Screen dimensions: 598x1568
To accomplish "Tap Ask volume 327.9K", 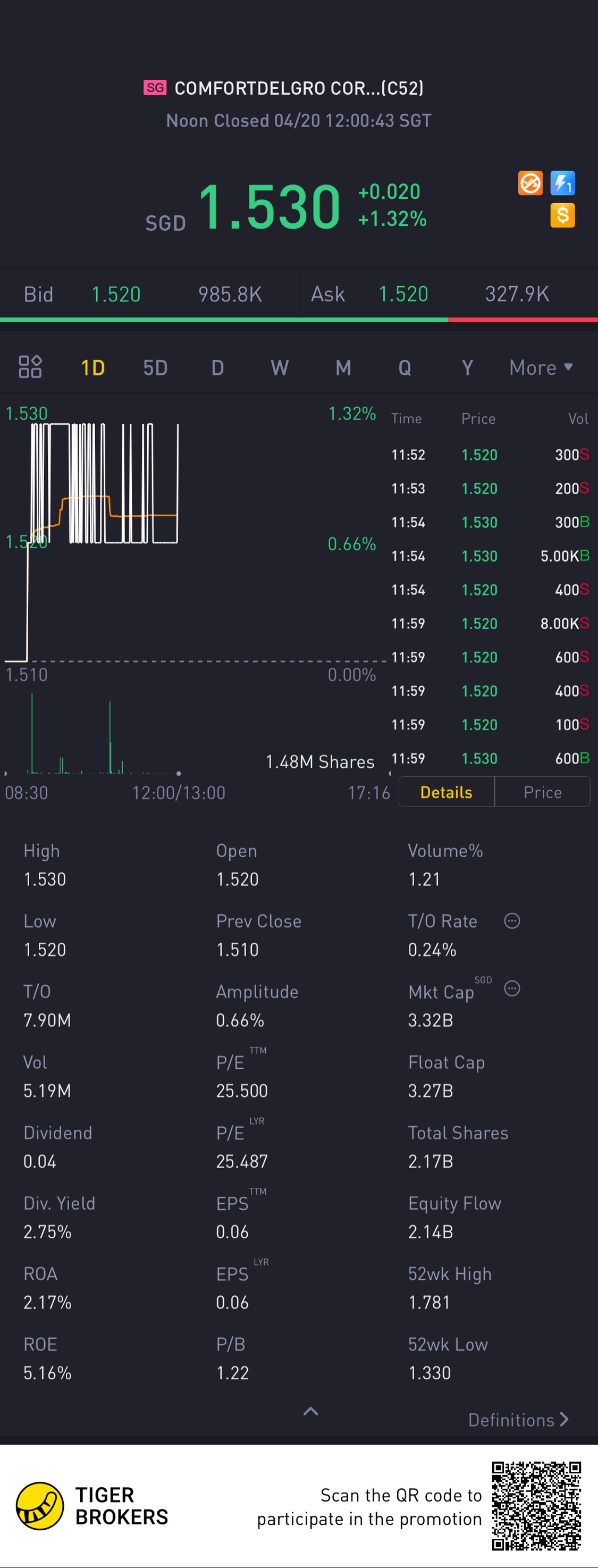I will tap(517, 295).
